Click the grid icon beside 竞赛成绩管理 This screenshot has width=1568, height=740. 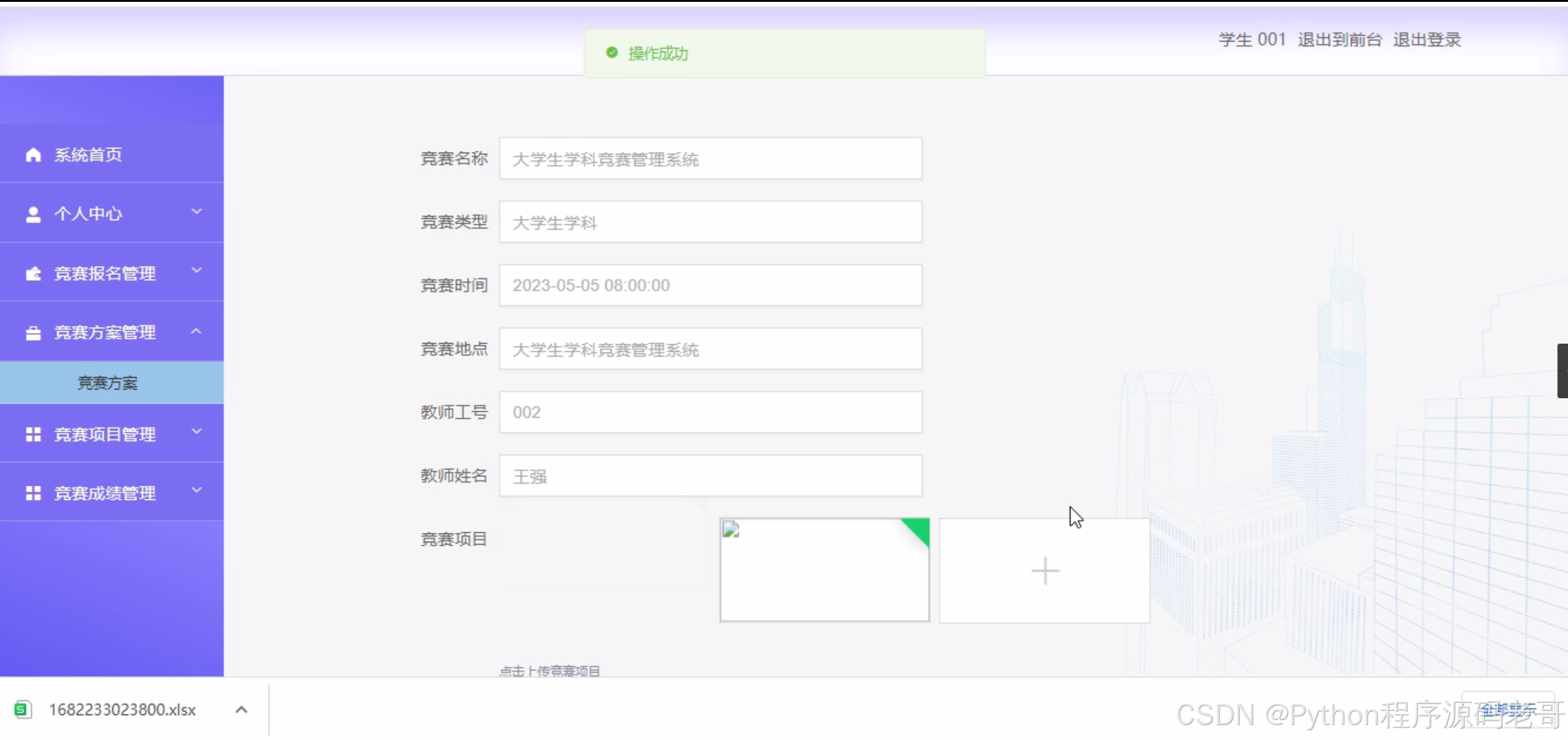[33, 494]
